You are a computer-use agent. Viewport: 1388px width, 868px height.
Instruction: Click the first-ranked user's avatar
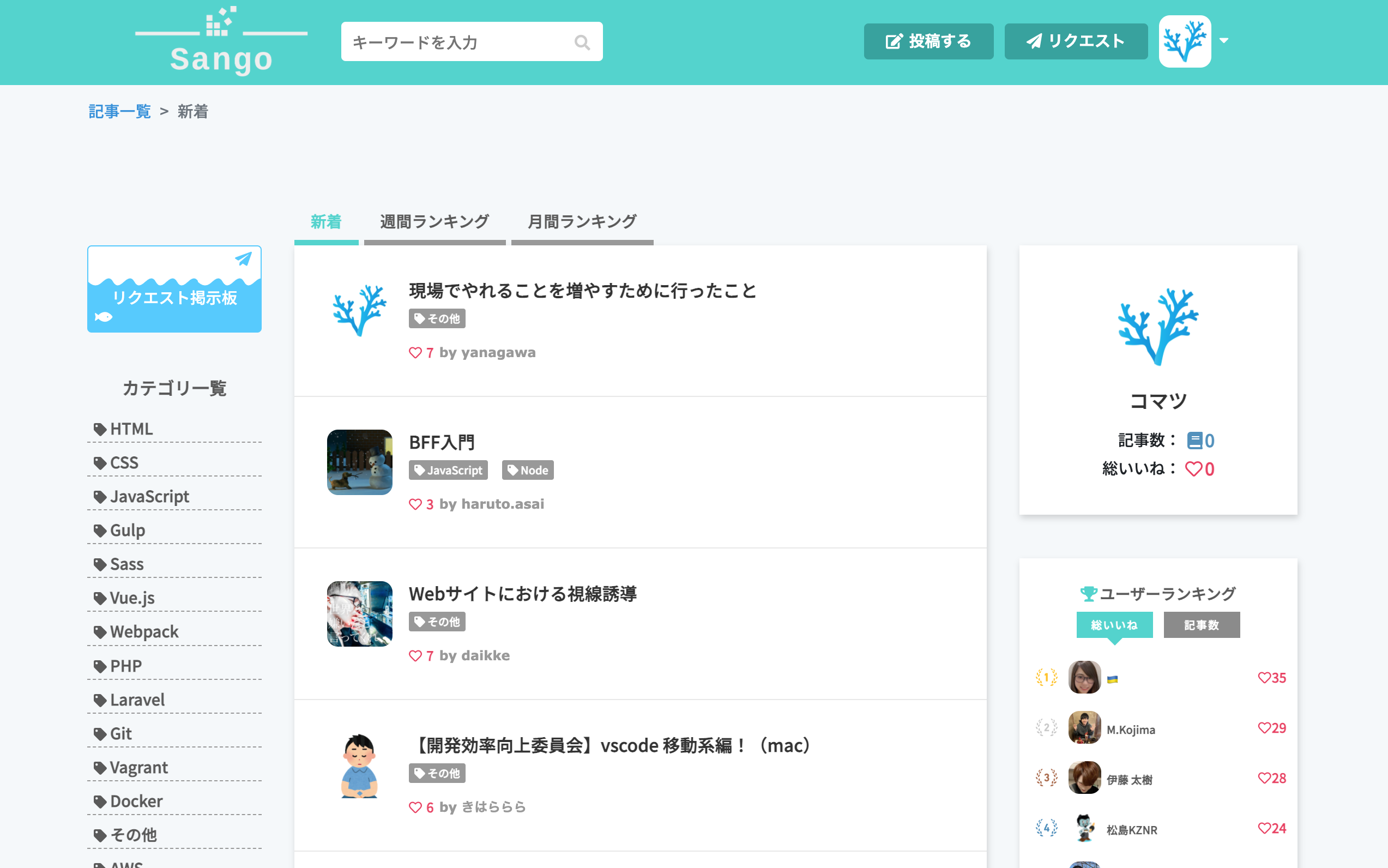point(1084,677)
